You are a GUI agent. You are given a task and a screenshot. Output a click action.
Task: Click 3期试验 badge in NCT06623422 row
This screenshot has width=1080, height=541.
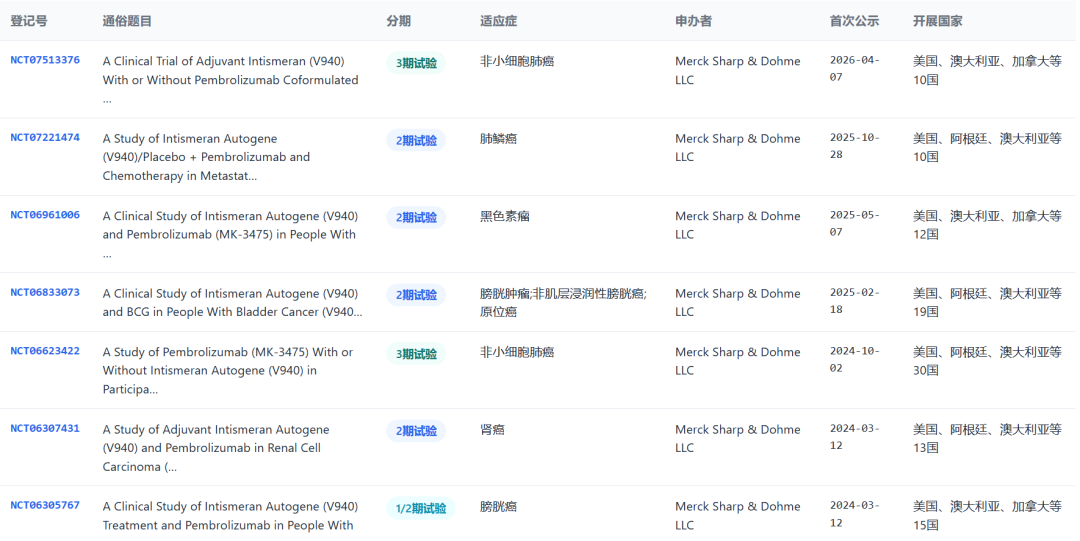[416, 354]
